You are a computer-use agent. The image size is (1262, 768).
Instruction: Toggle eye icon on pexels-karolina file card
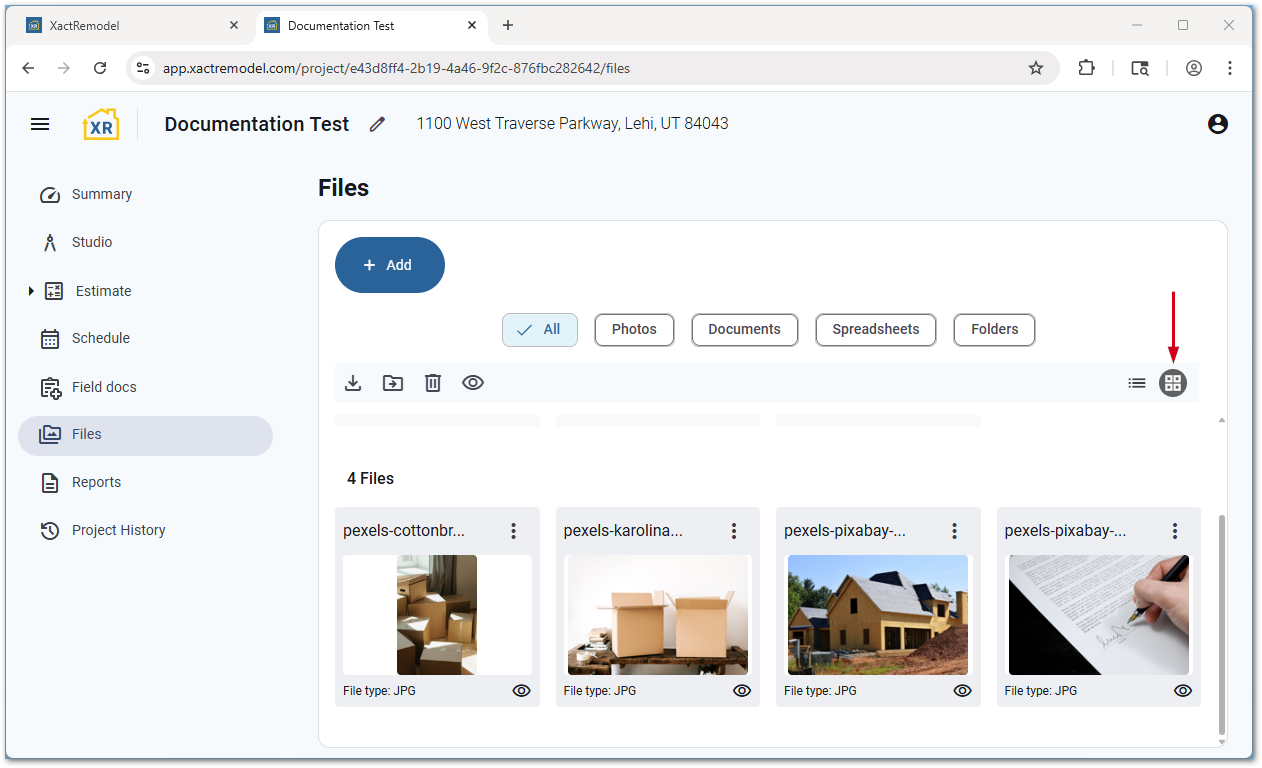pos(742,691)
